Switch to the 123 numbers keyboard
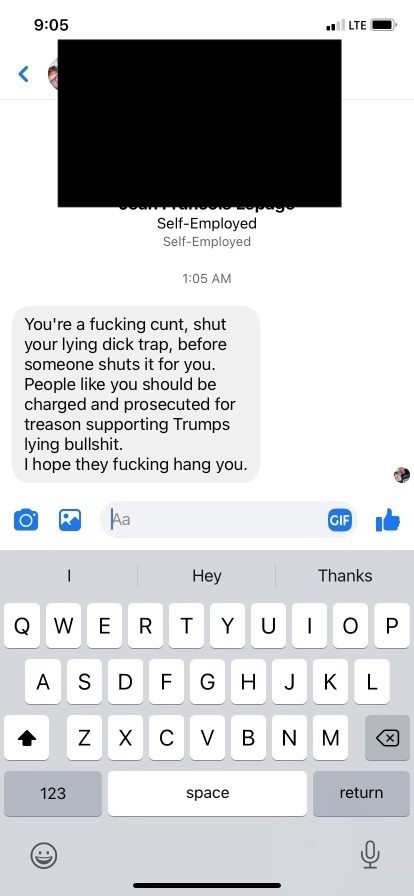This screenshot has height=896, width=414. point(53,793)
